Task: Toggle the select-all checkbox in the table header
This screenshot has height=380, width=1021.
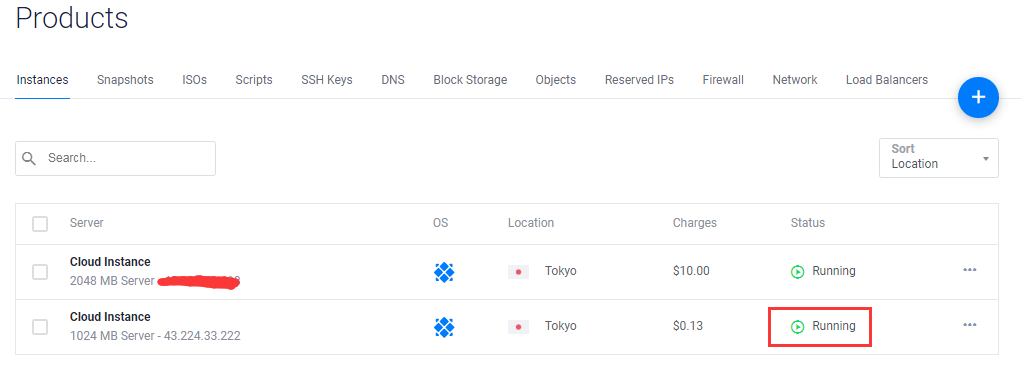Action: click(x=40, y=224)
